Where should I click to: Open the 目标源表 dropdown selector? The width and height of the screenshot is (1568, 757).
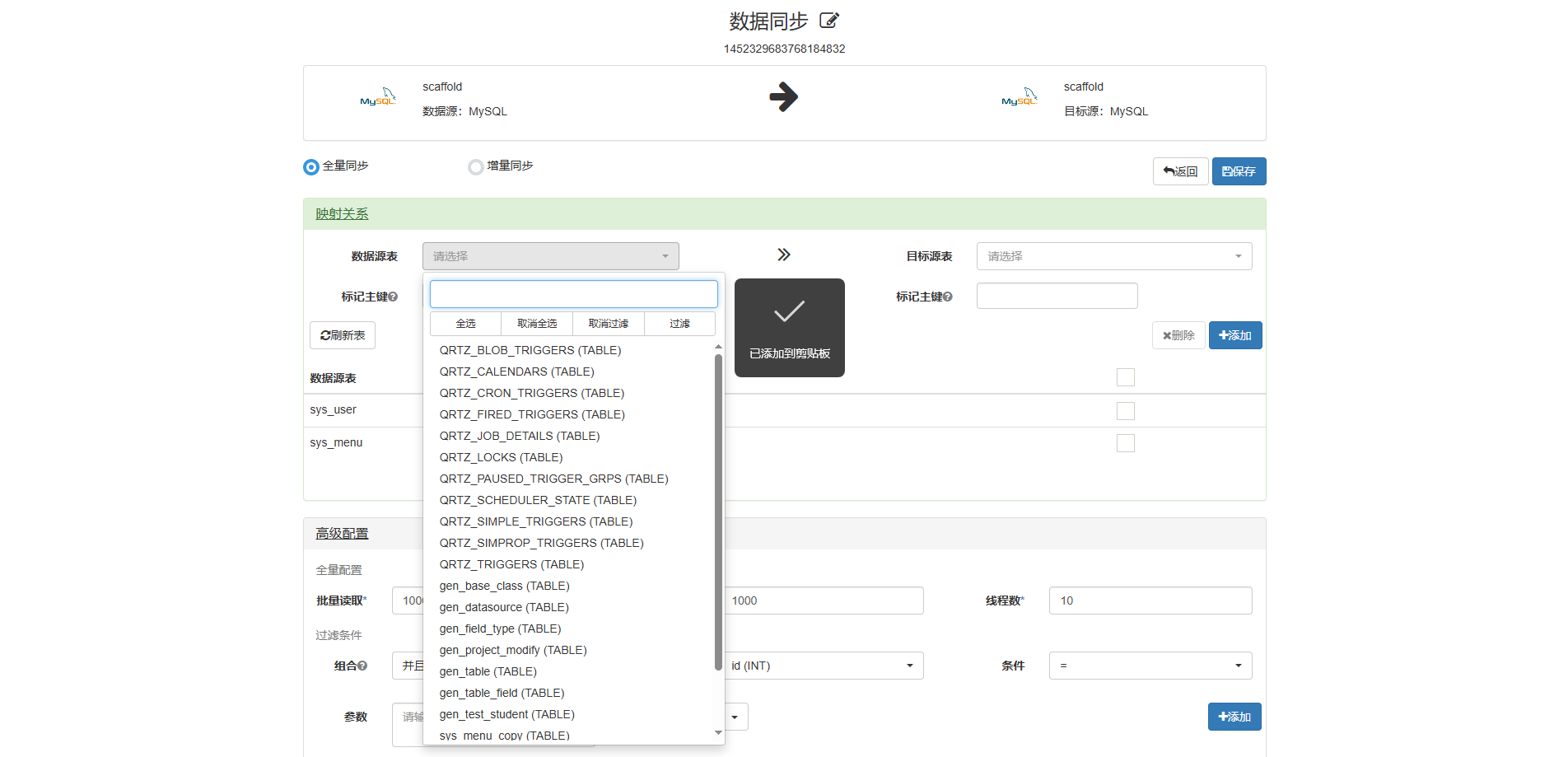[x=1114, y=256]
